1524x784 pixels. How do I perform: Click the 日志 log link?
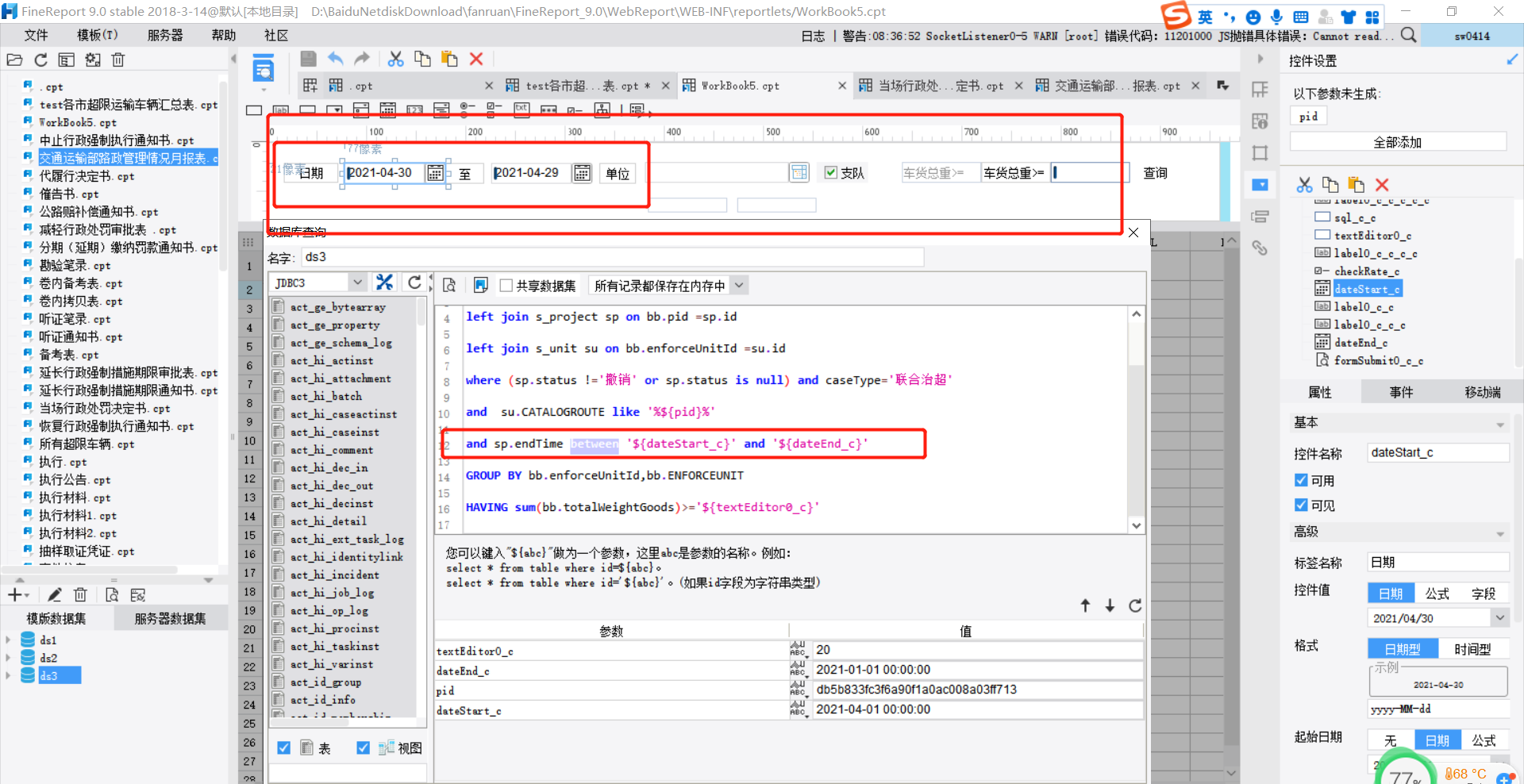tap(813, 36)
